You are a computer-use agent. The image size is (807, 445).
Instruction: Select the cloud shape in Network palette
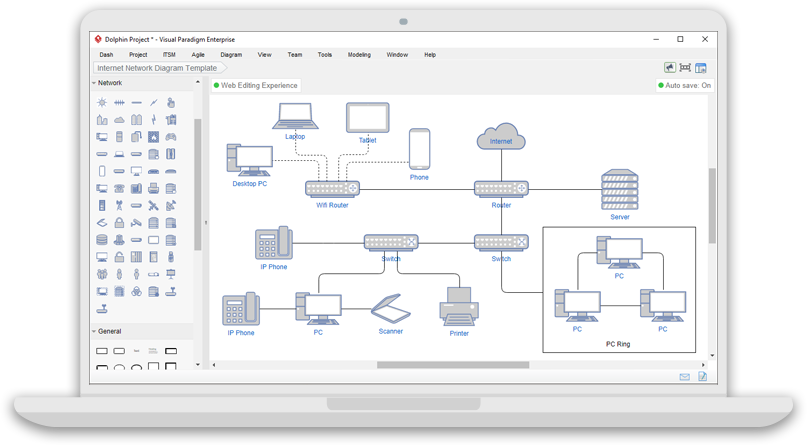coord(119,120)
